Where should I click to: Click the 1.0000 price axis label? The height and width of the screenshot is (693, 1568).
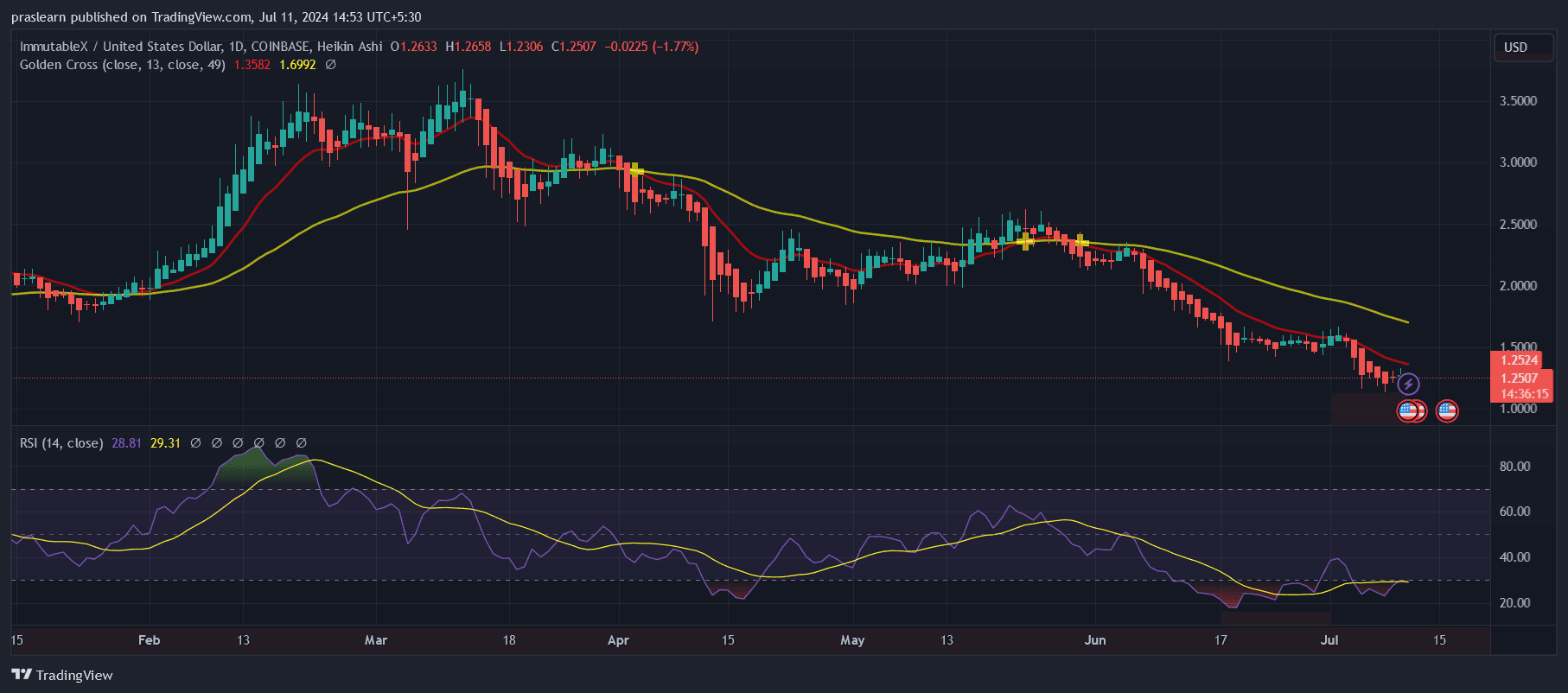tap(1518, 409)
